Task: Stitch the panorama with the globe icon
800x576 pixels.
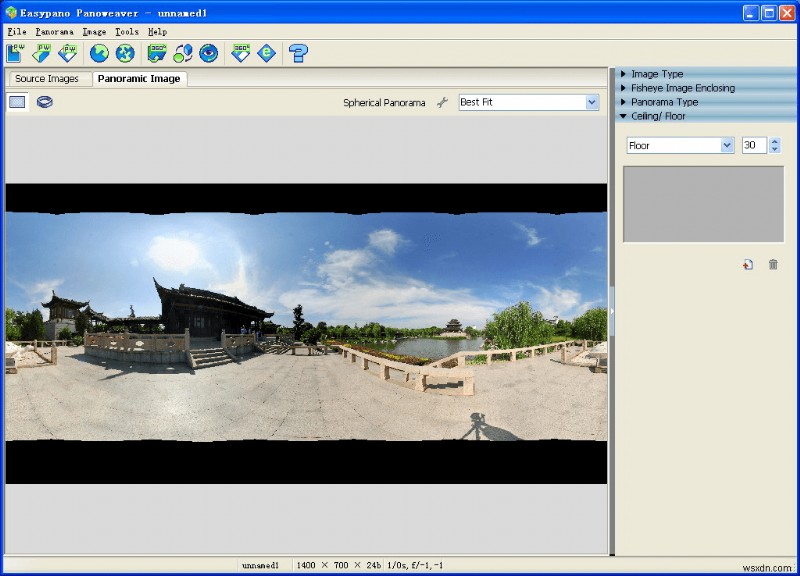Action: pyautogui.click(x=98, y=54)
